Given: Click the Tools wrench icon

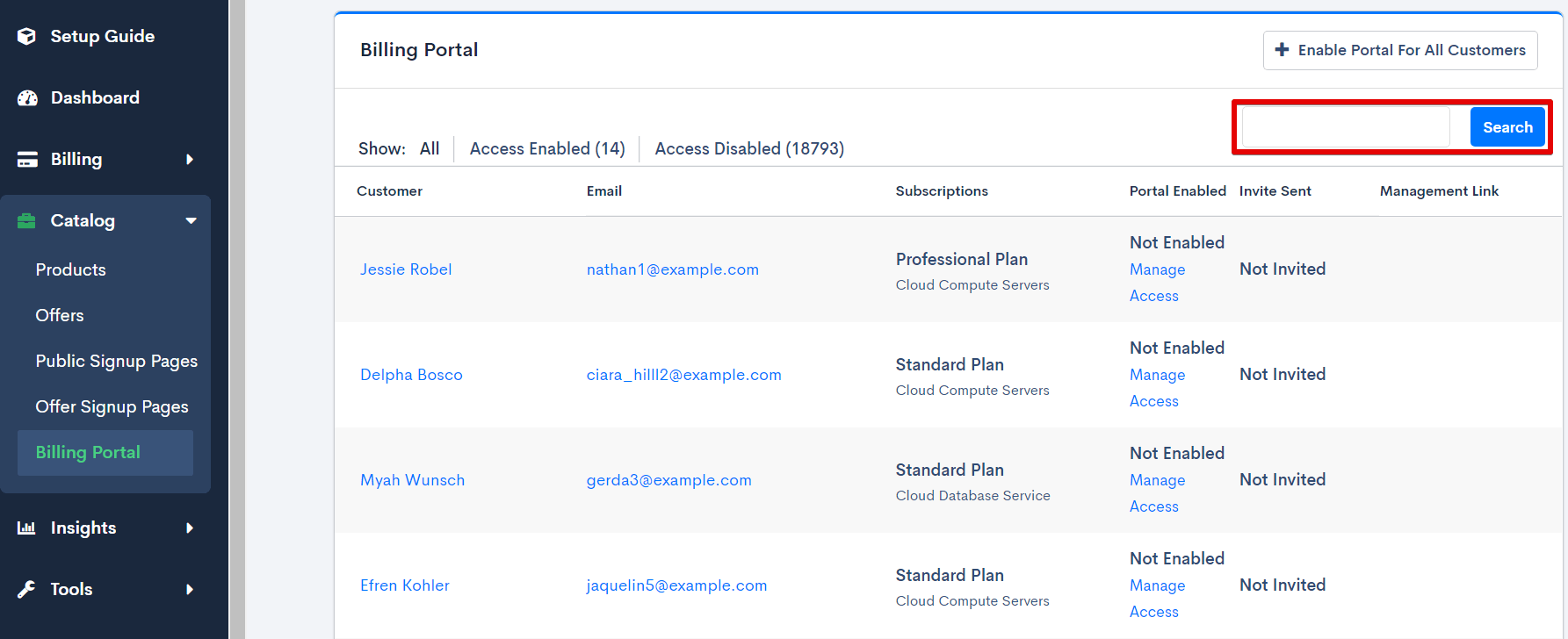Looking at the screenshot, I should pyautogui.click(x=26, y=589).
